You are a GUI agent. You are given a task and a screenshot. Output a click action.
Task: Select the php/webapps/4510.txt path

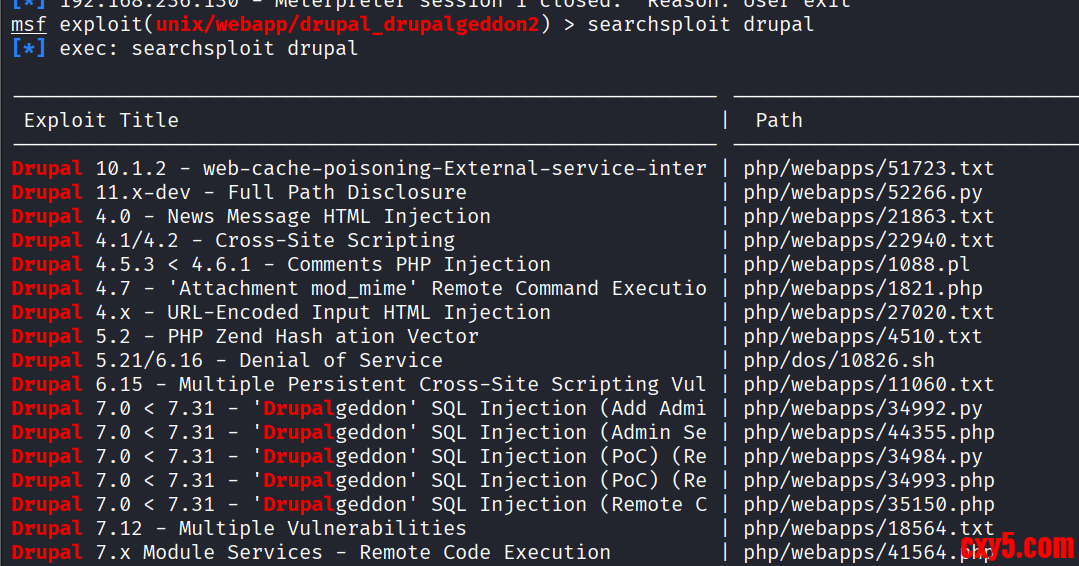tap(862, 337)
